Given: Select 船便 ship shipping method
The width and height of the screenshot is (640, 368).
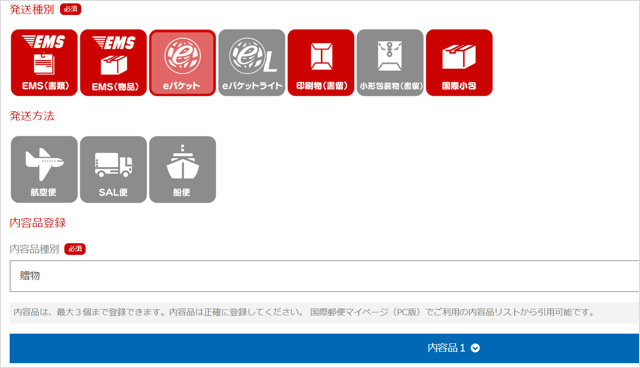Looking at the screenshot, I should click(x=182, y=169).
